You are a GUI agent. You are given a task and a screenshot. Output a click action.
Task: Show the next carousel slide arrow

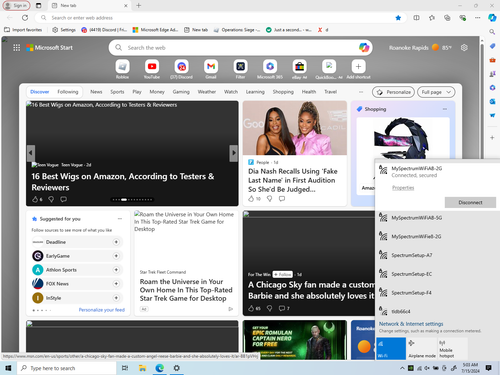[x=234, y=153]
